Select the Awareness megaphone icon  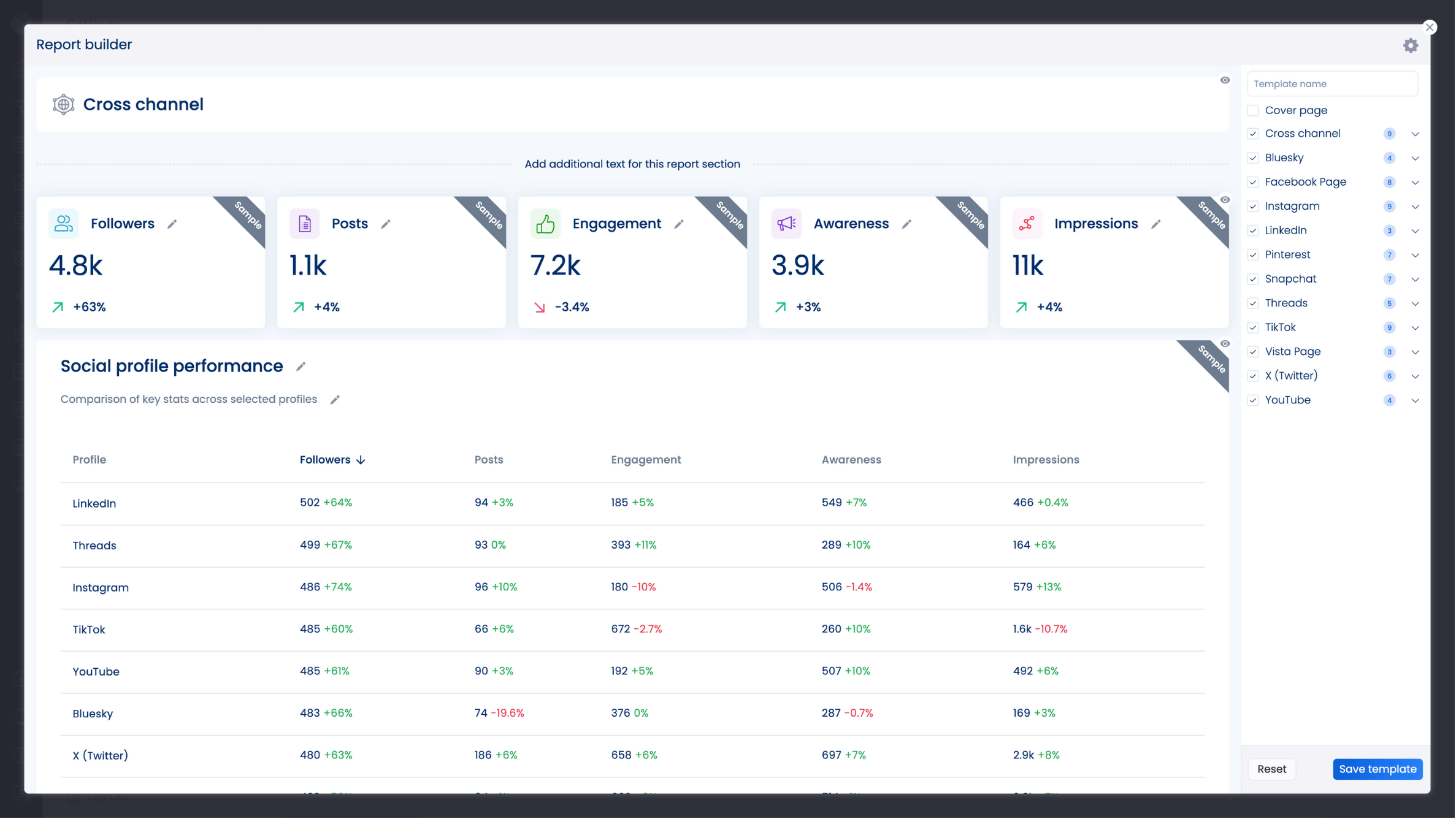click(786, 223)
